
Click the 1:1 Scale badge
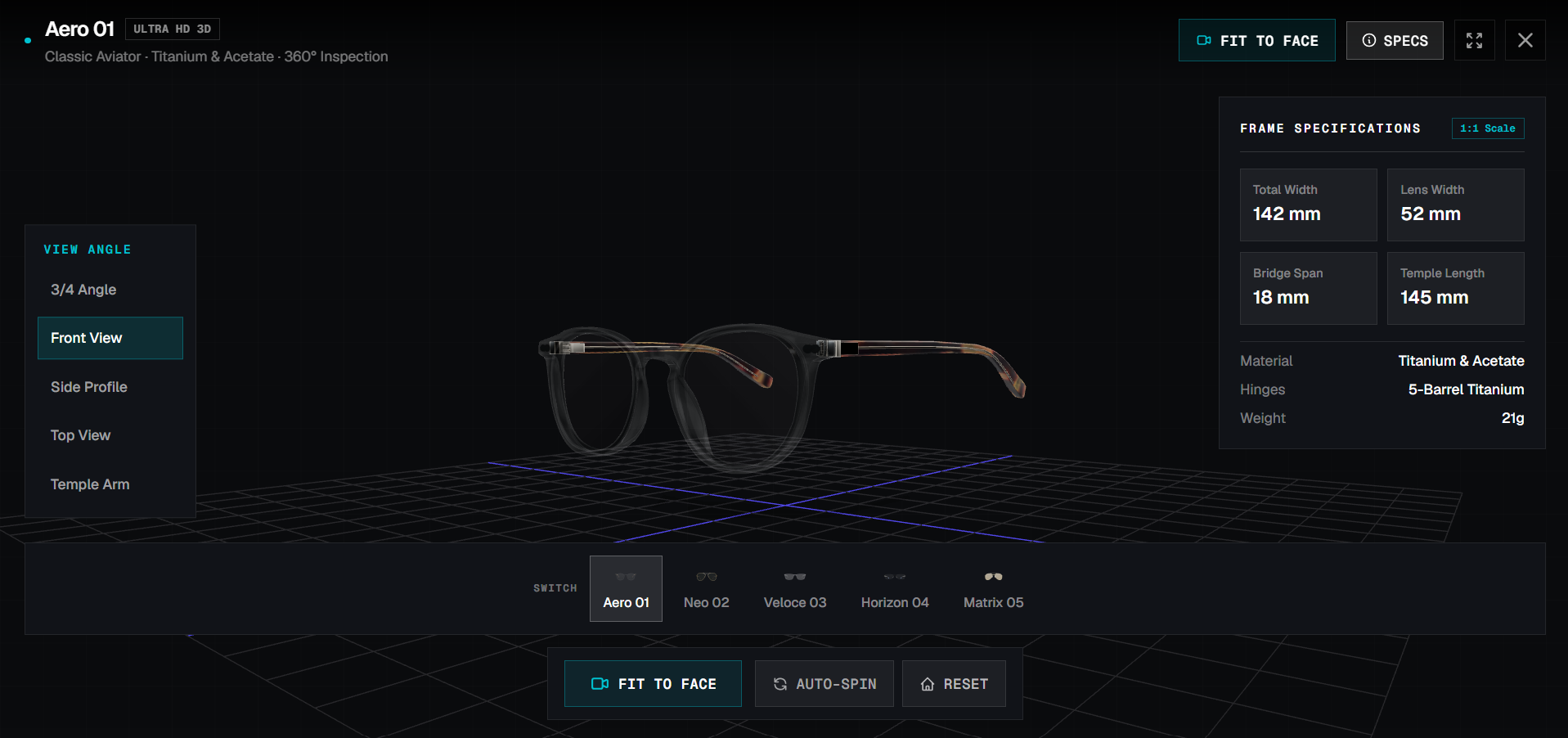pyautogui.click(x=1488, y=128)
